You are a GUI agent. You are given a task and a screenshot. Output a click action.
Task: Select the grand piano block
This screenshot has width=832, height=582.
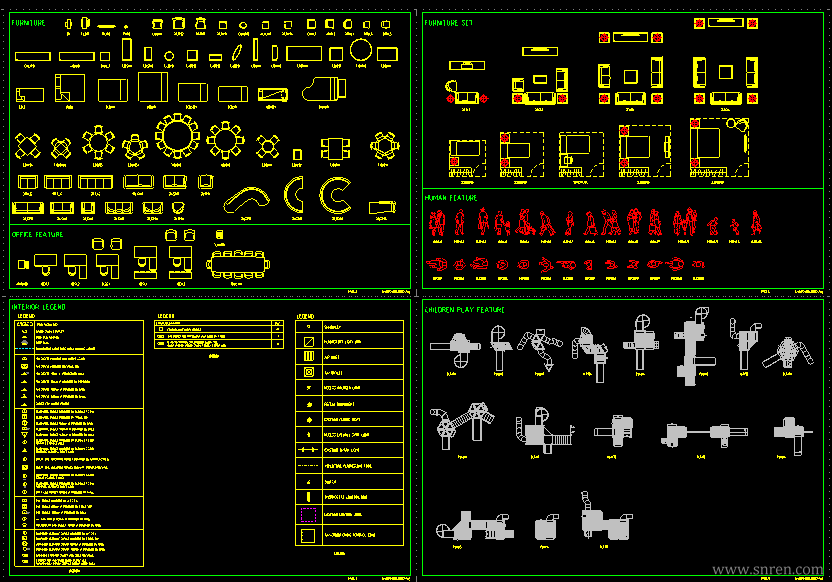324,89
